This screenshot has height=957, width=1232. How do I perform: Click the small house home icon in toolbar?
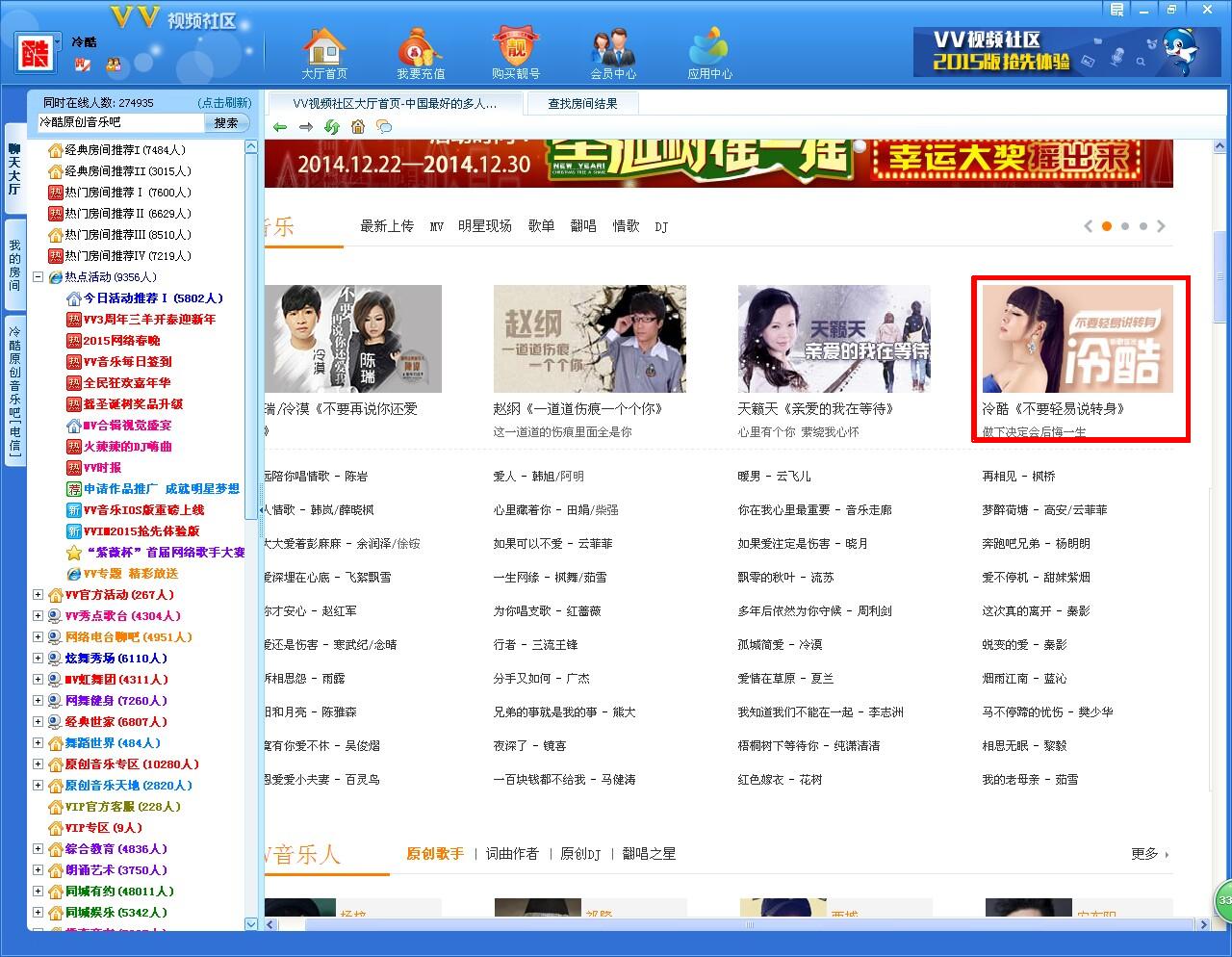[x=358, y=127]
